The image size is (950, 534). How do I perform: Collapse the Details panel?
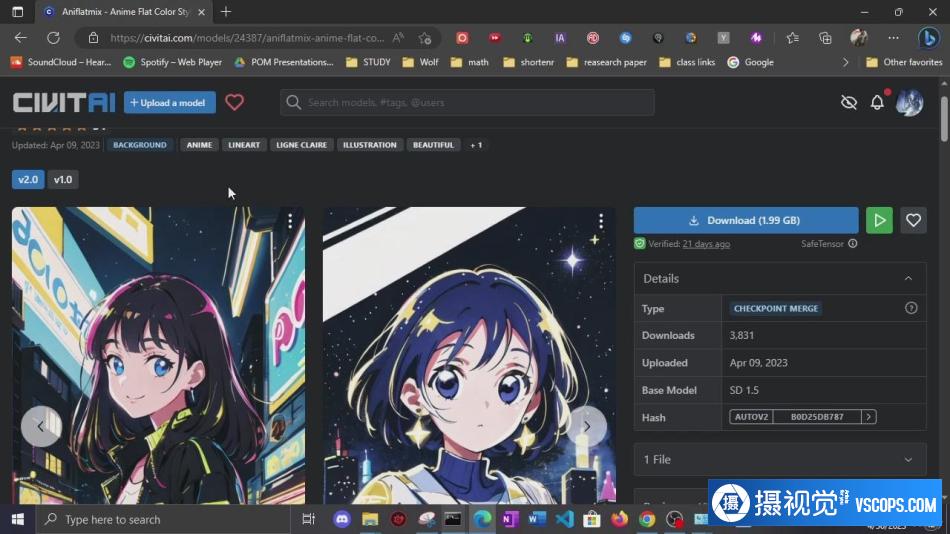pyautogui.click(x=908, y=278)
